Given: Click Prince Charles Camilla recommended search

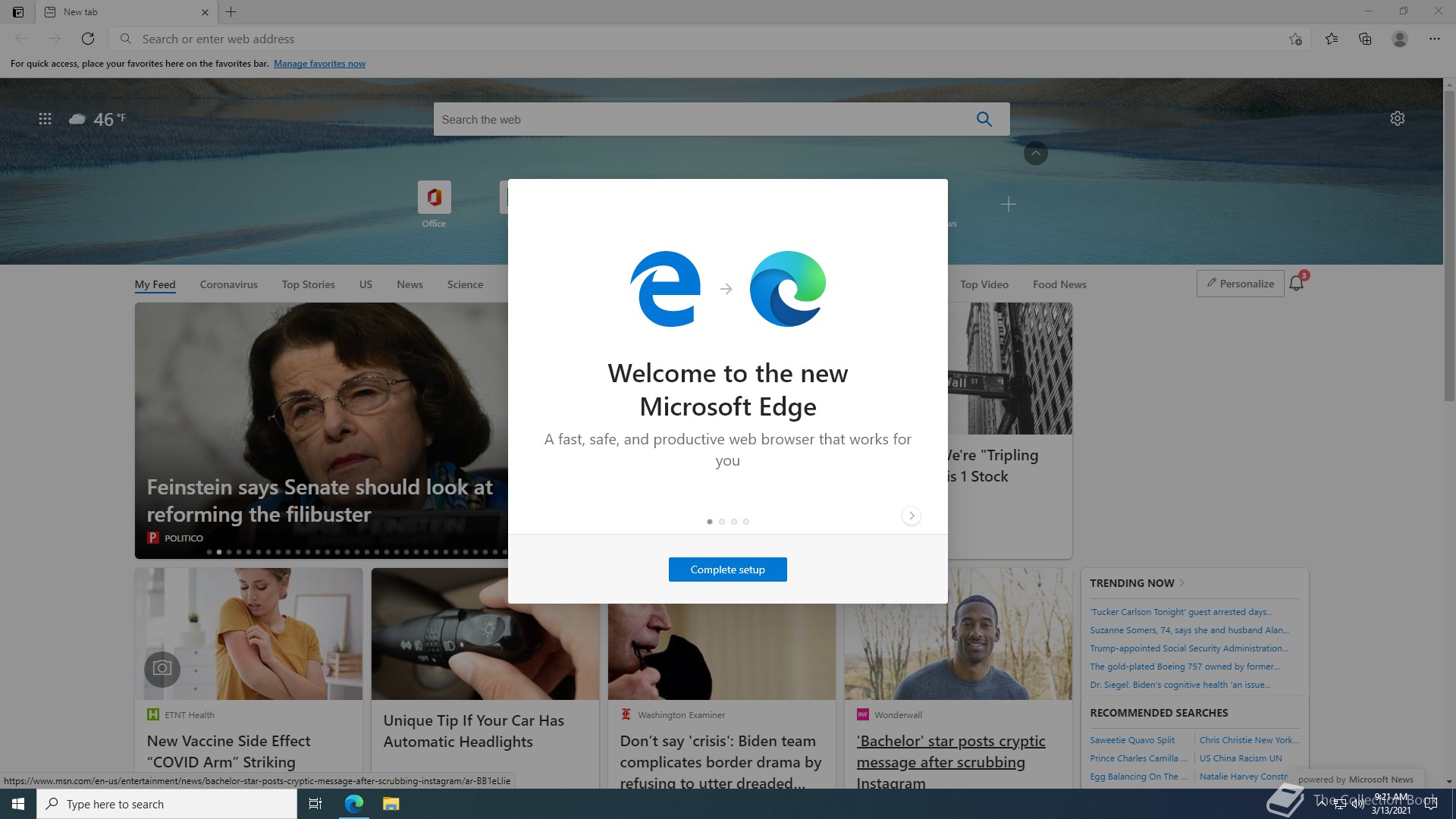Looking at the screenshot, I should pos(1138,758).
